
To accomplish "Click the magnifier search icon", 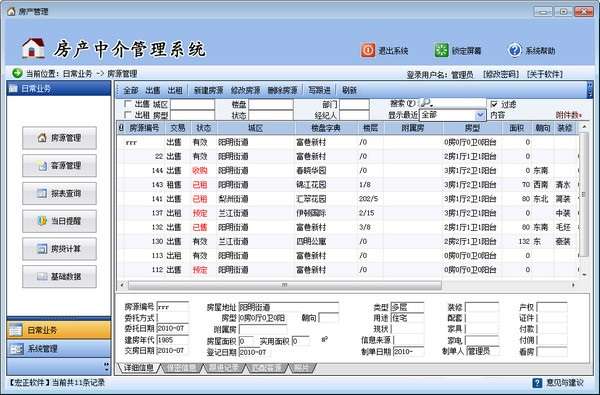I will point(426,103).
